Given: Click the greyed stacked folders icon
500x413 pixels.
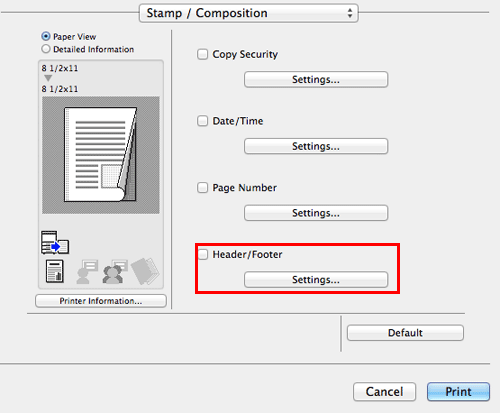Looking at the screenshot, I should coord(145,271).
